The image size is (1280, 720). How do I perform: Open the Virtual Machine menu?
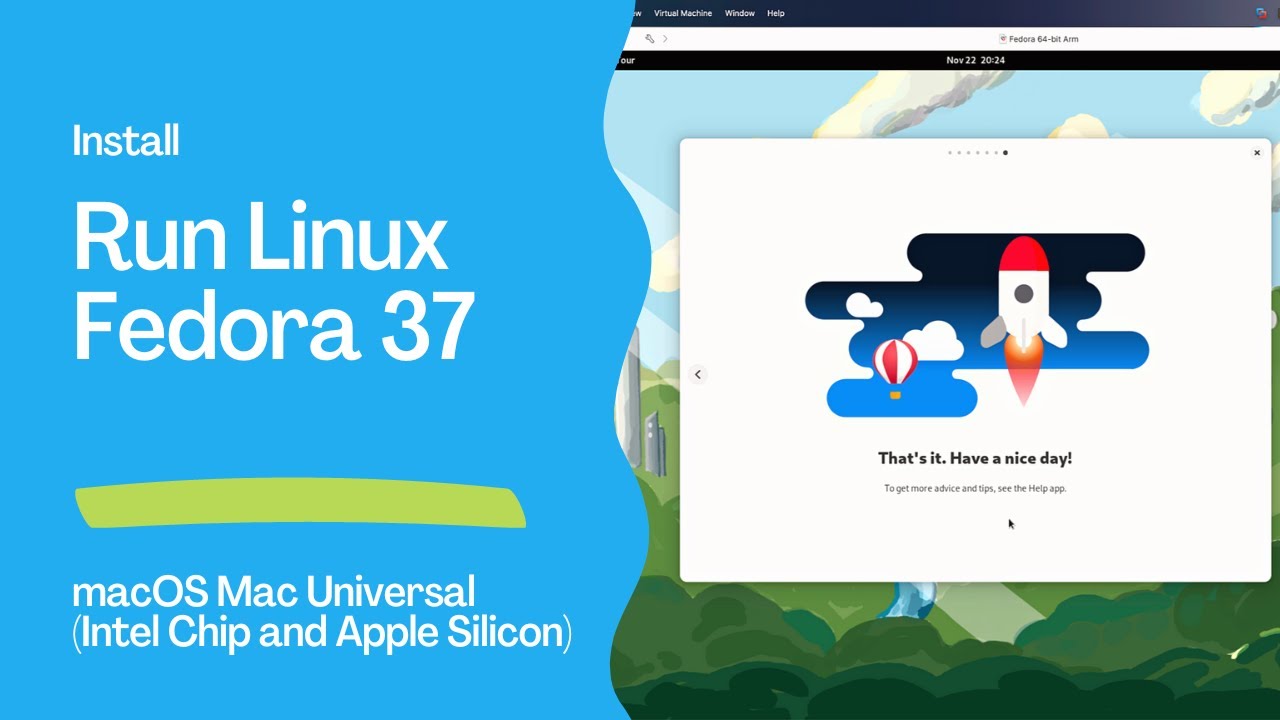click(682, 13)
